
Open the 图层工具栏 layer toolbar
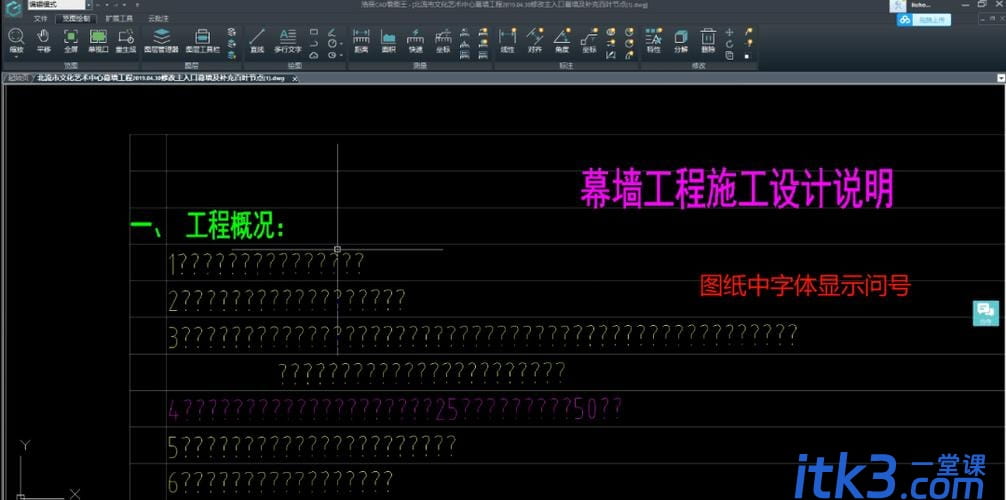[203, 40]
